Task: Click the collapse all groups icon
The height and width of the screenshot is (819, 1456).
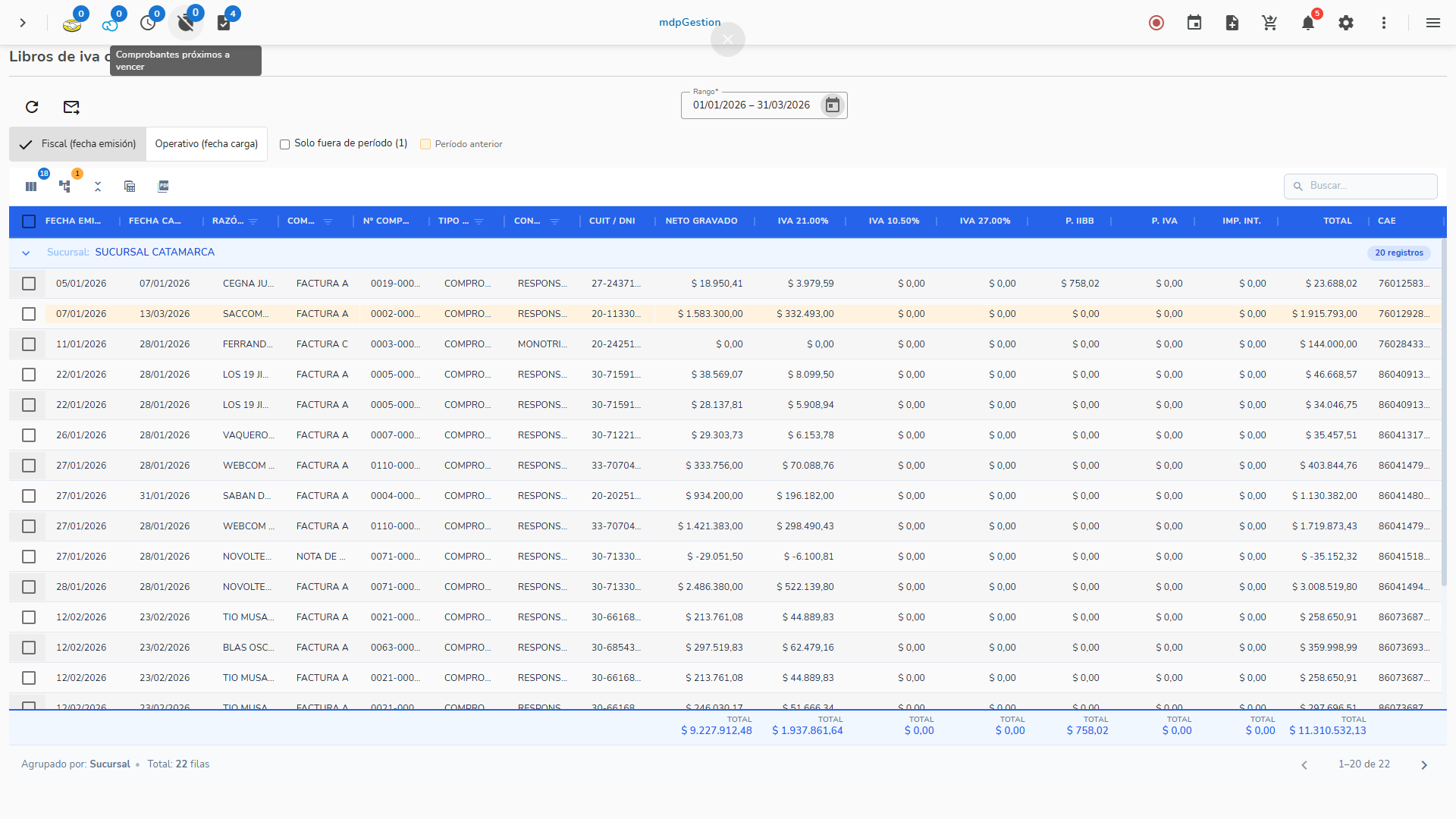Action: (x=98, y=187)
